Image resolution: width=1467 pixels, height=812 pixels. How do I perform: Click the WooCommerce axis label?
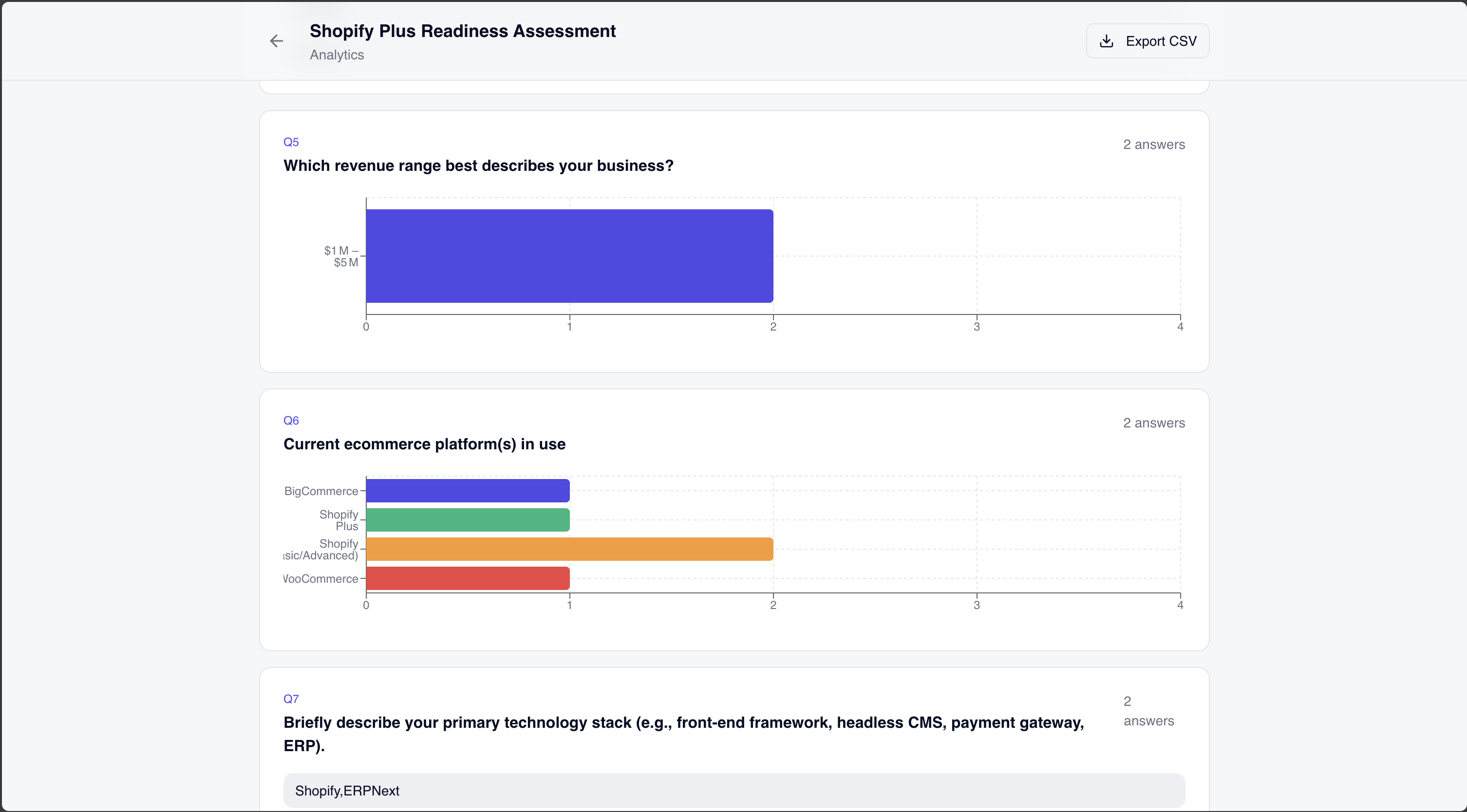[321, 579]
